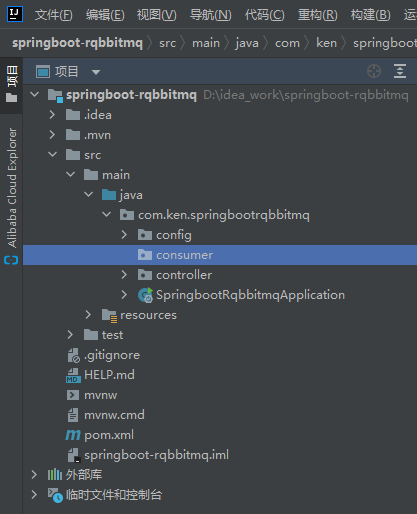
Task: Open the 代码(C) menu
Action: click(x=265, y=15)
